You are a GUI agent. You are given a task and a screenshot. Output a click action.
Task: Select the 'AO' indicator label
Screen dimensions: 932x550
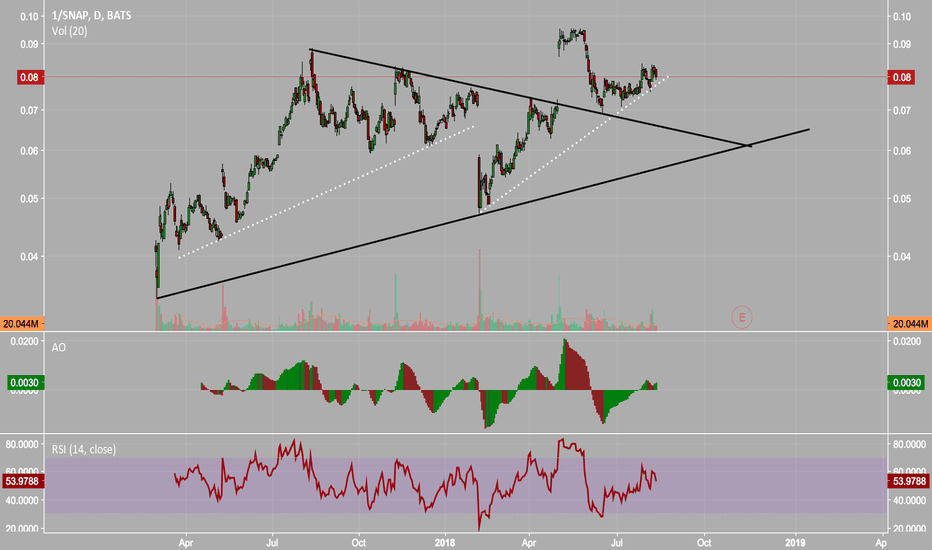pyautogui.click(x=59, y=347)
